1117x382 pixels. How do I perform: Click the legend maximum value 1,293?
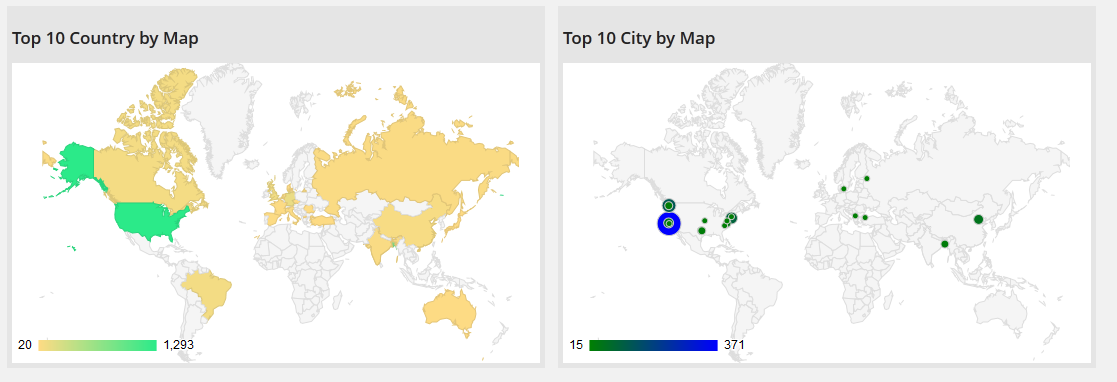179,345
